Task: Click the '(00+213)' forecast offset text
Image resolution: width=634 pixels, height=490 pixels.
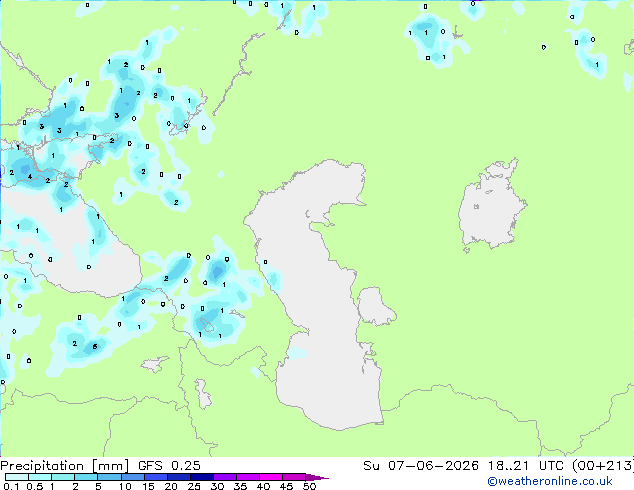Action: point(603,466)
